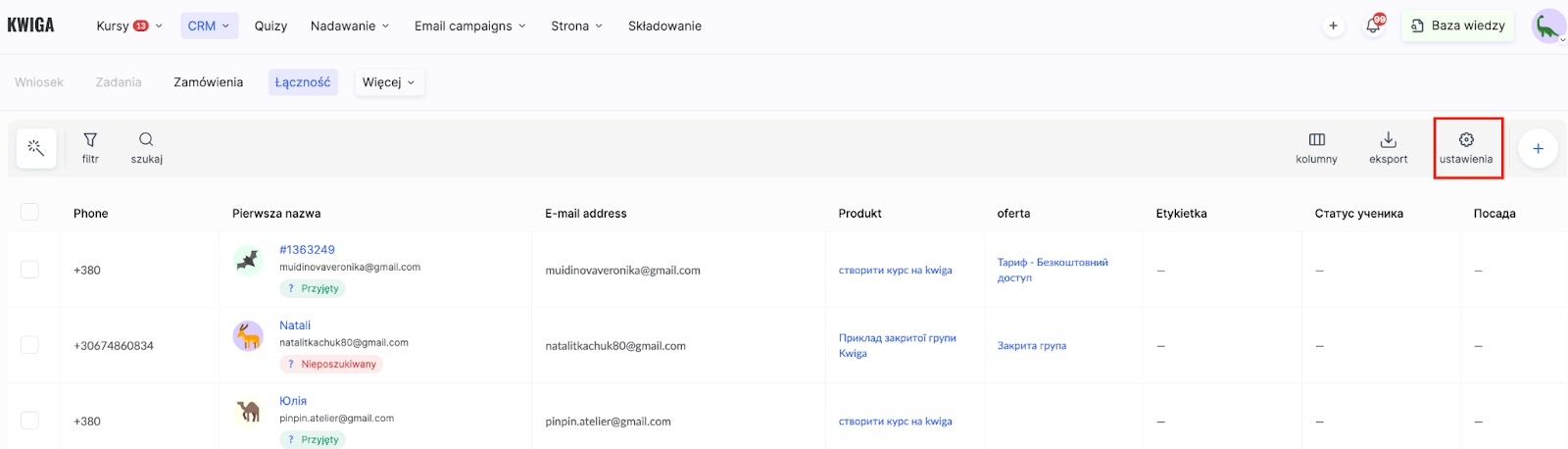Open ustawienia gear icon
This screenshot has width=1568, height=449.
pos(1466,140)
